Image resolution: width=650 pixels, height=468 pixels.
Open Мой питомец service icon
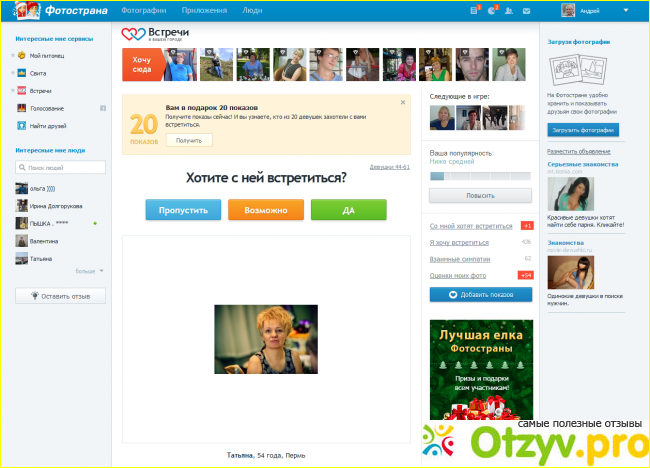tap(21, 56)
